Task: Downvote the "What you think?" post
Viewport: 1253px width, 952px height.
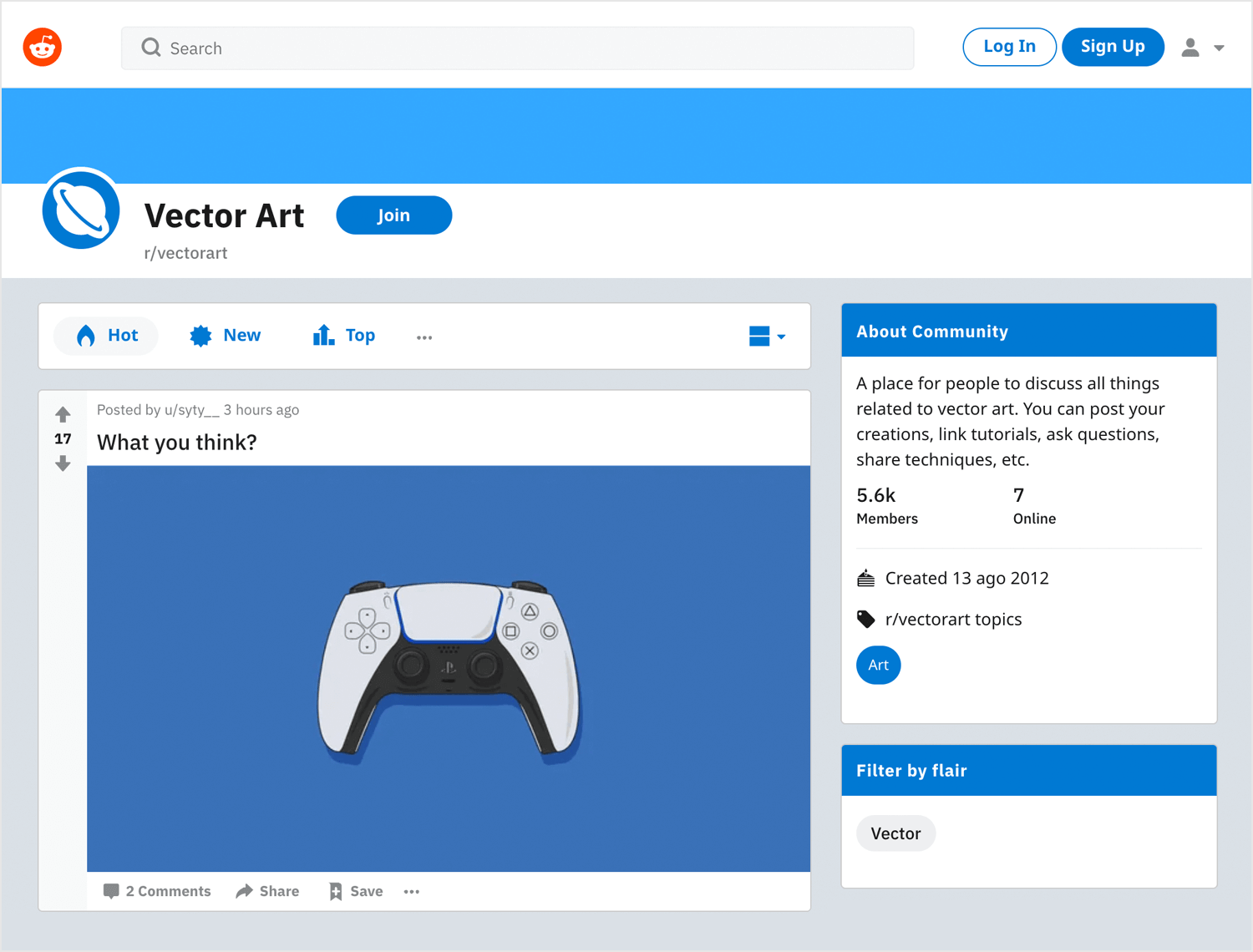Action: pyautogui.click(x=63, y=463)
